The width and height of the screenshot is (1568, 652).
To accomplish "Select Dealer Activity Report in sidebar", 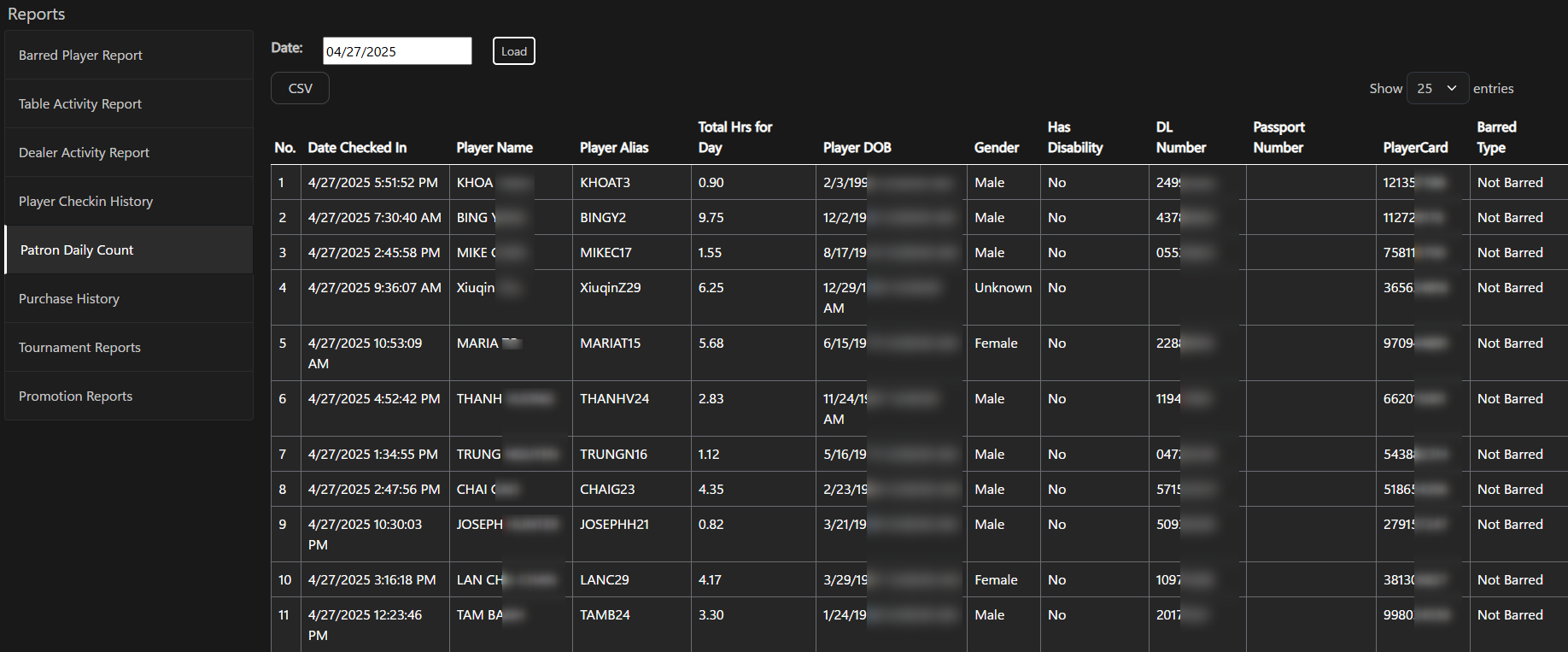I will tap(84, 153).
